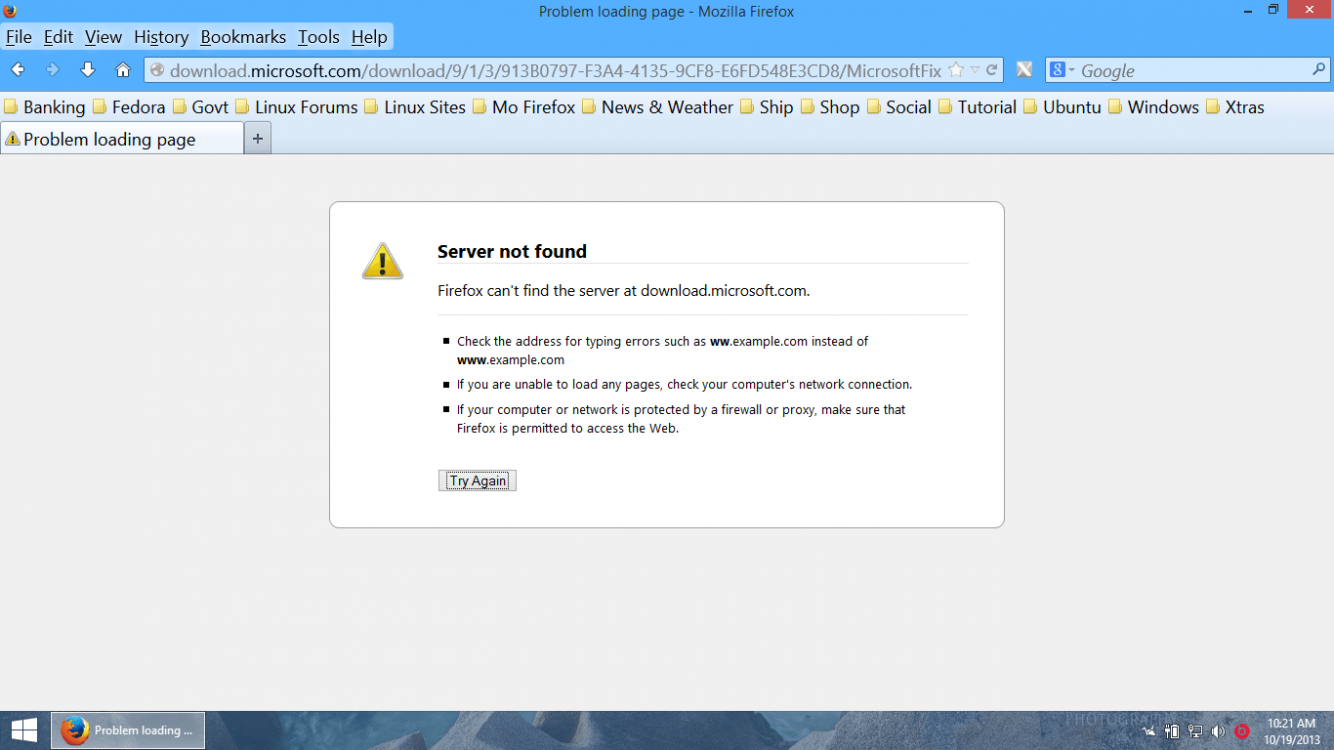Open the Edit menu
This screenshot has width=1334, height=750.
click(58, 37)
